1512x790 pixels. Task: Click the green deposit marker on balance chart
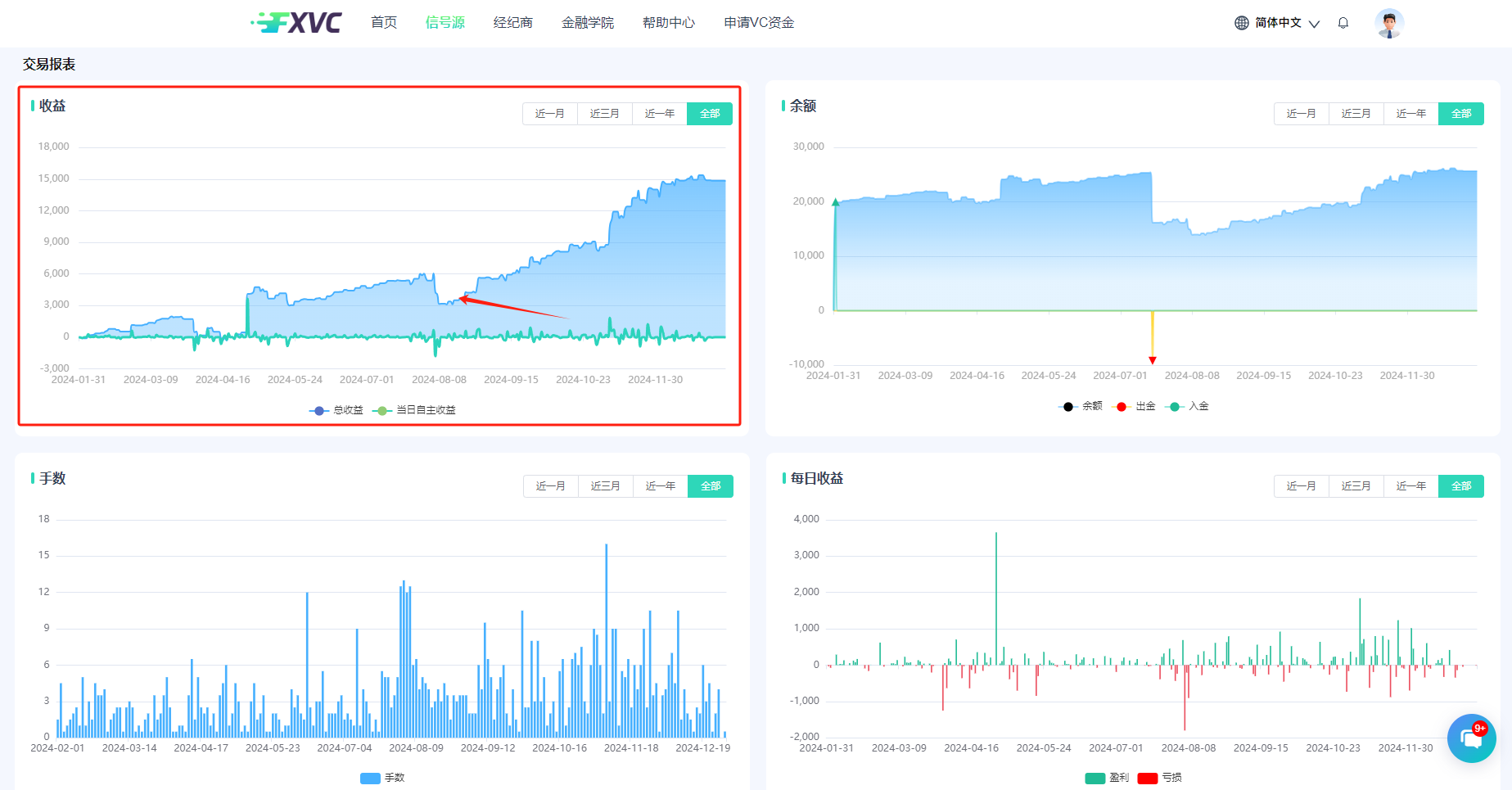click(835, 202)
